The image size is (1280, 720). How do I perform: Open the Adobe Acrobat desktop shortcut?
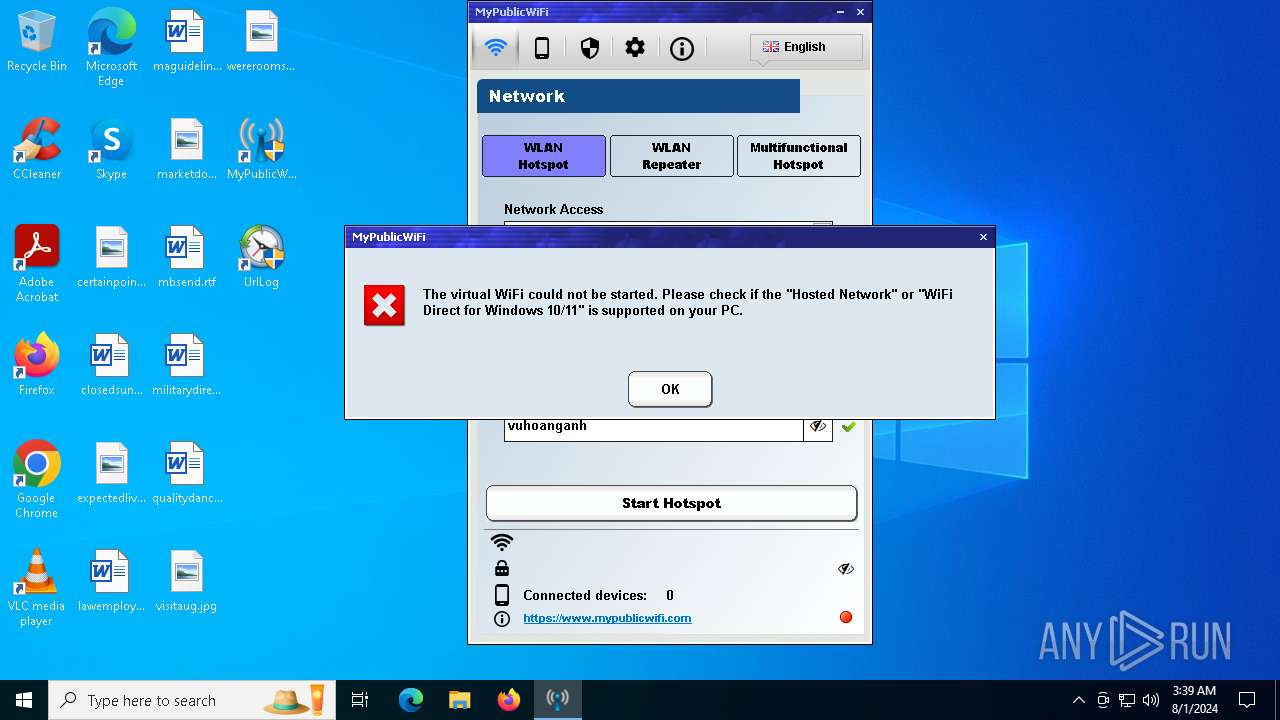tap(37, 263)
